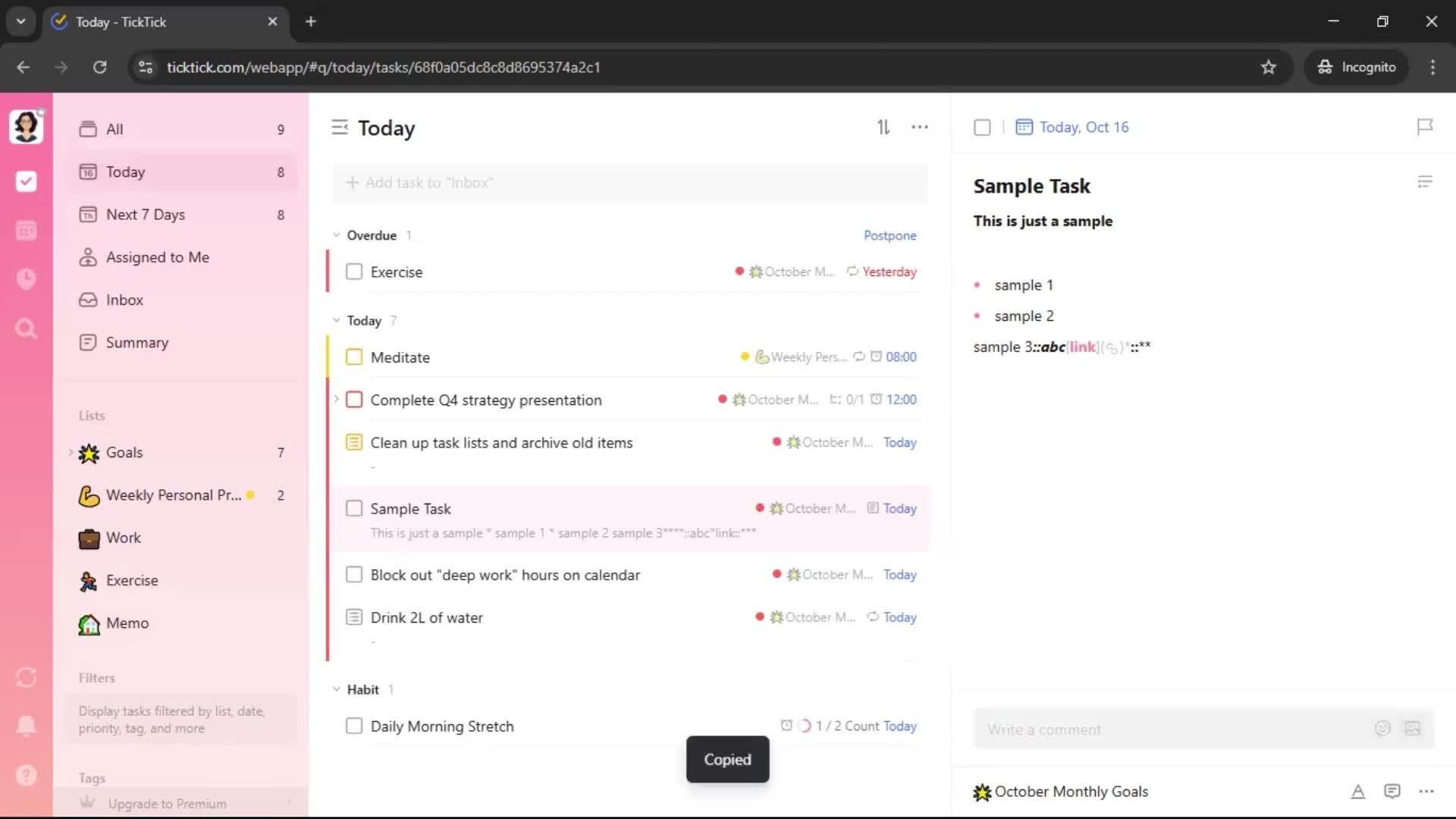This screenshot has width=1456, height=819.
Task: Open notifications bell icon
Action: [x=26, y=726]
